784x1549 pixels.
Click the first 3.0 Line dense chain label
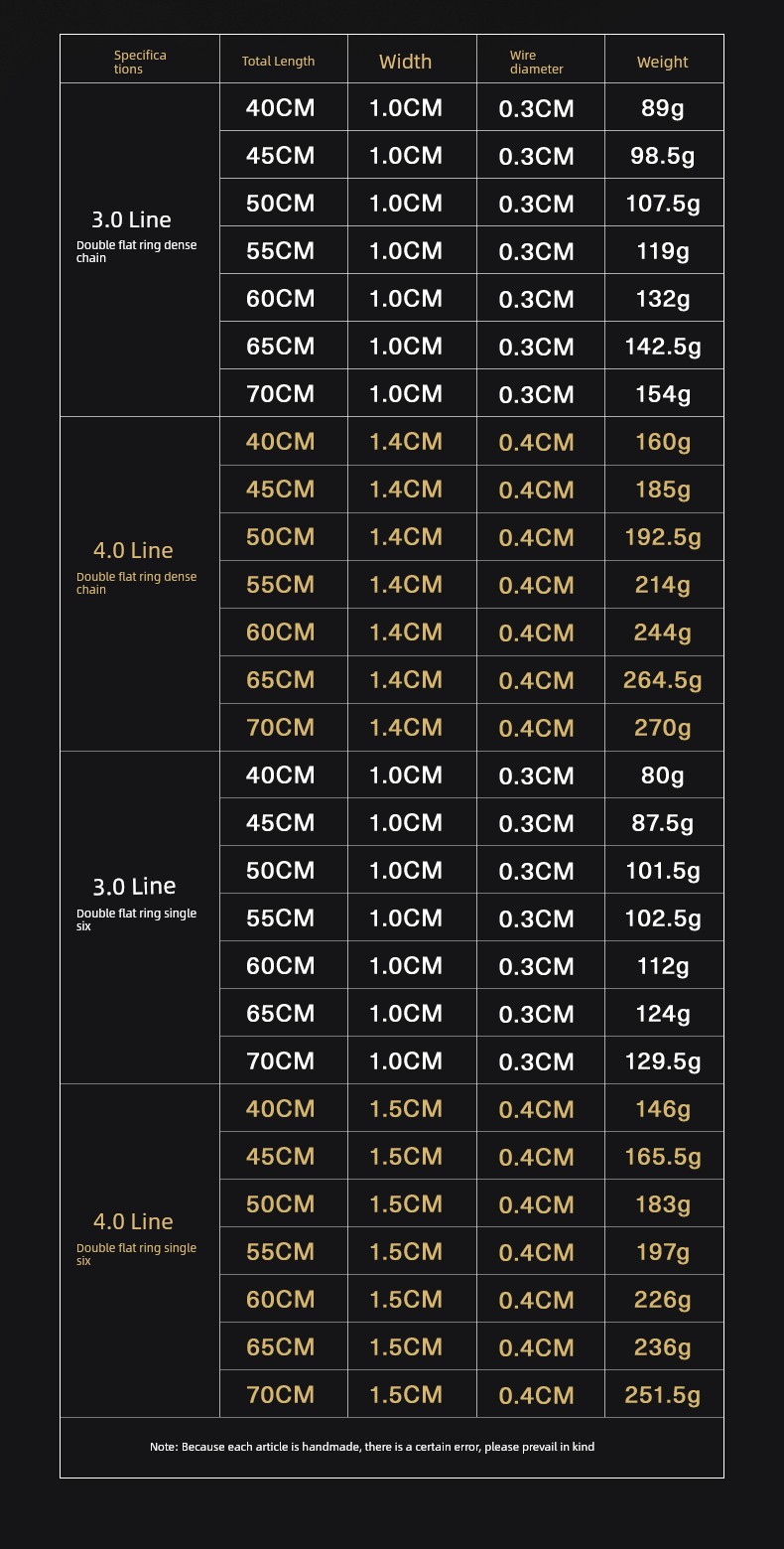[137, 234]
